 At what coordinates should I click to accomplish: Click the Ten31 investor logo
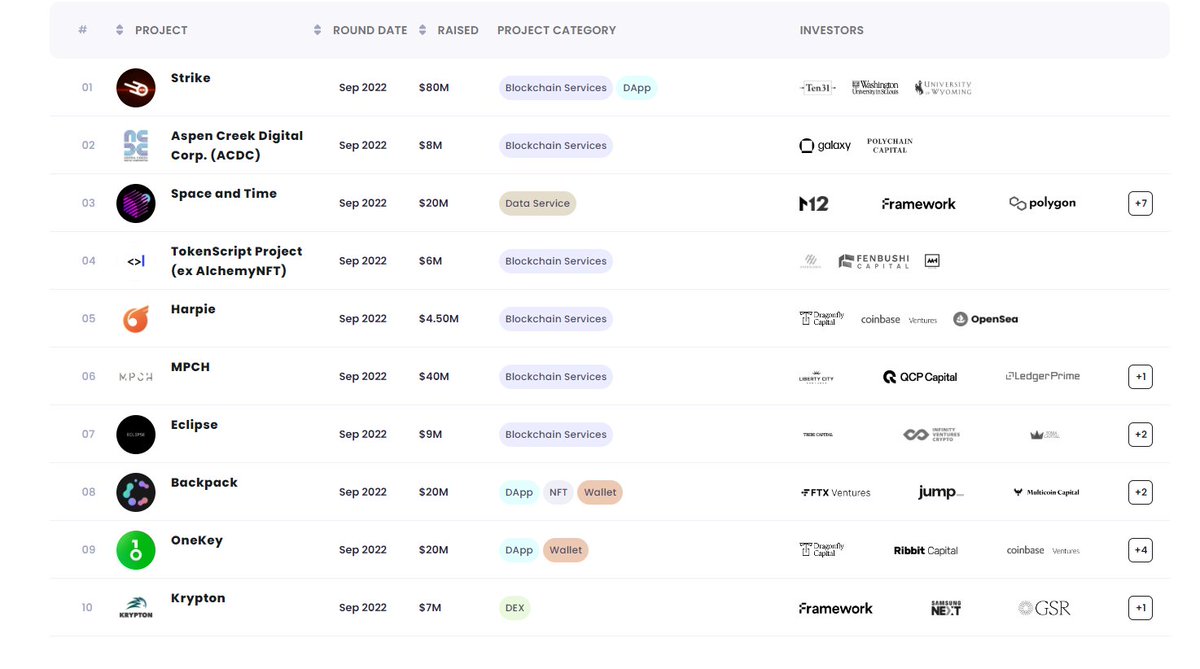pyautogui.click(x=817, y=88)
